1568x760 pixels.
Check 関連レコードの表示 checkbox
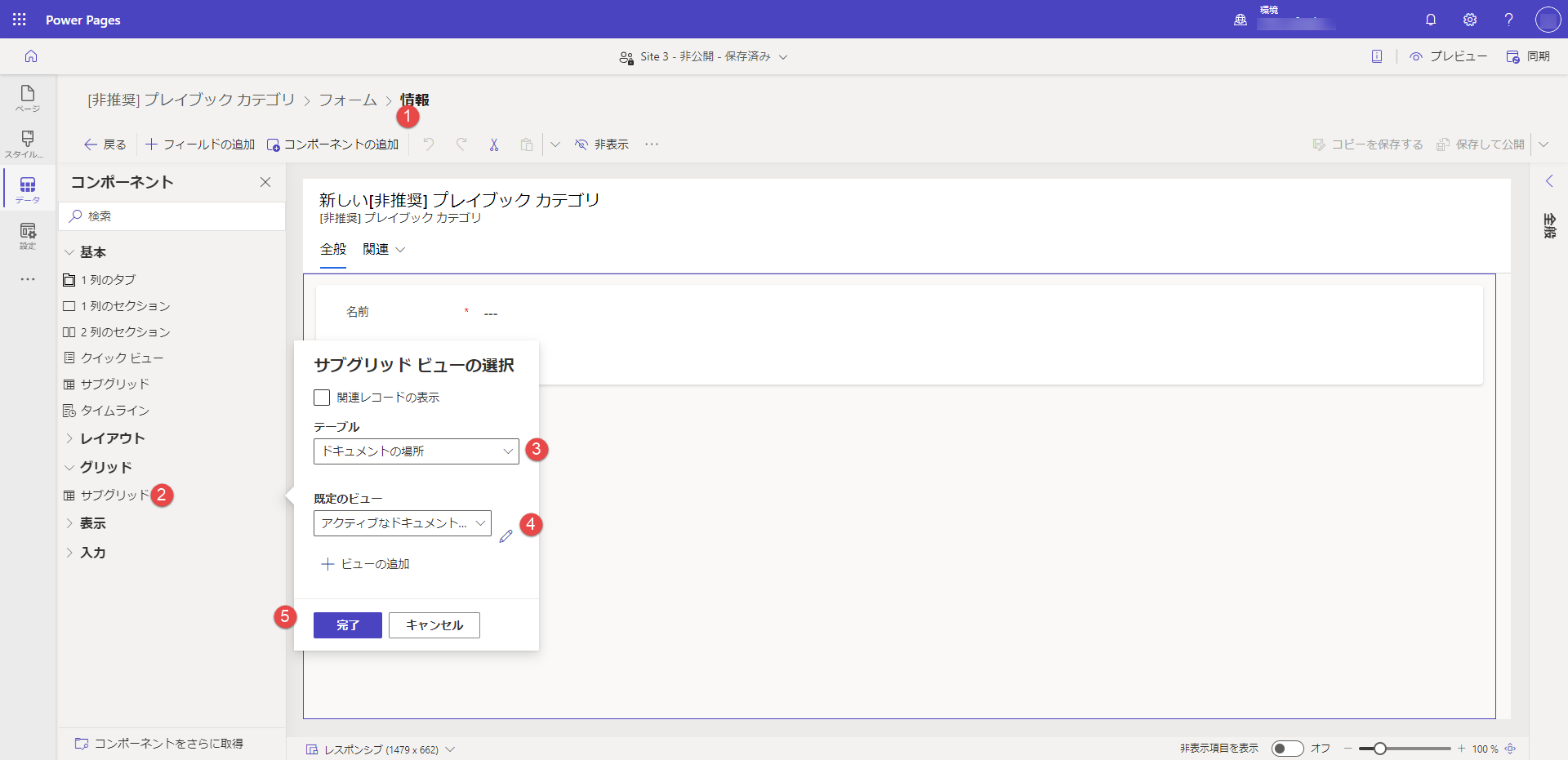click(322, 398)
